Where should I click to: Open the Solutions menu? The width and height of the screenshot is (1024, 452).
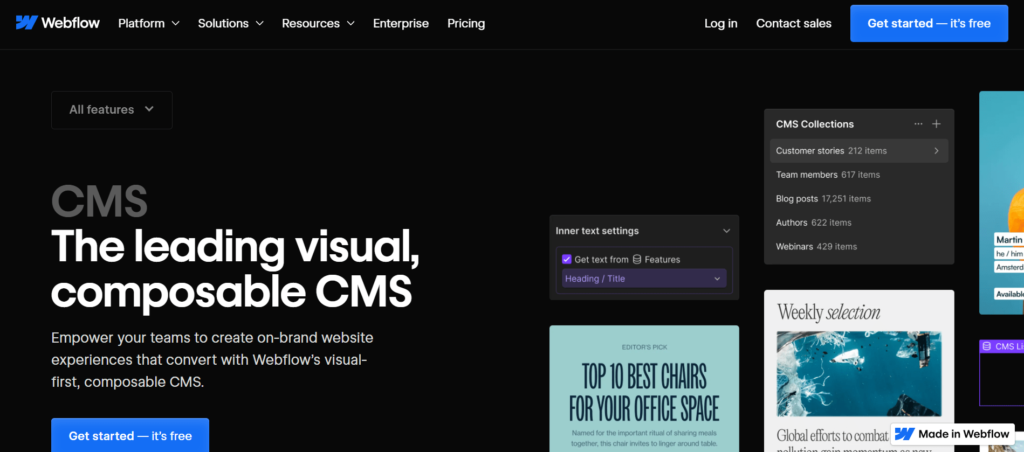tap(231, 24)
